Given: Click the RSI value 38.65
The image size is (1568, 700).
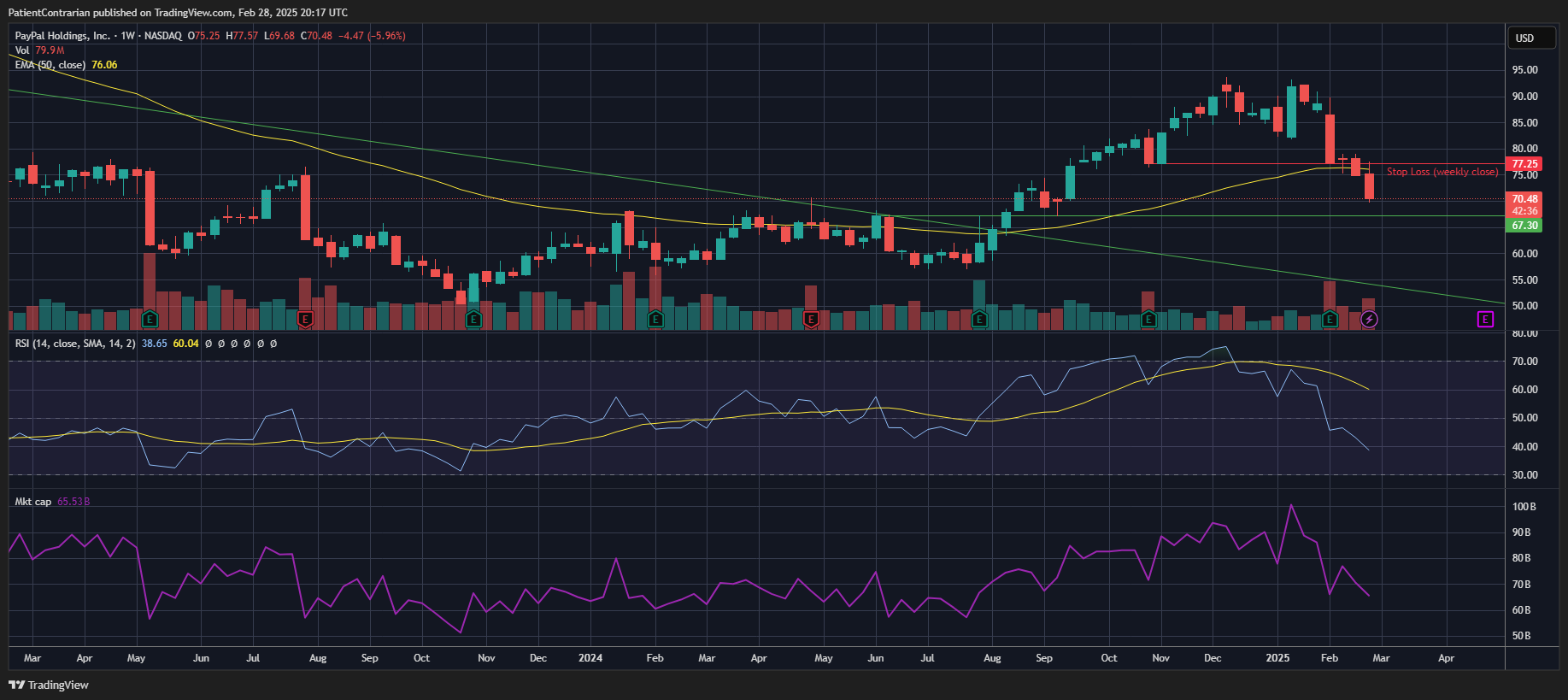Looking at the screenshot, I should point(155,344).
